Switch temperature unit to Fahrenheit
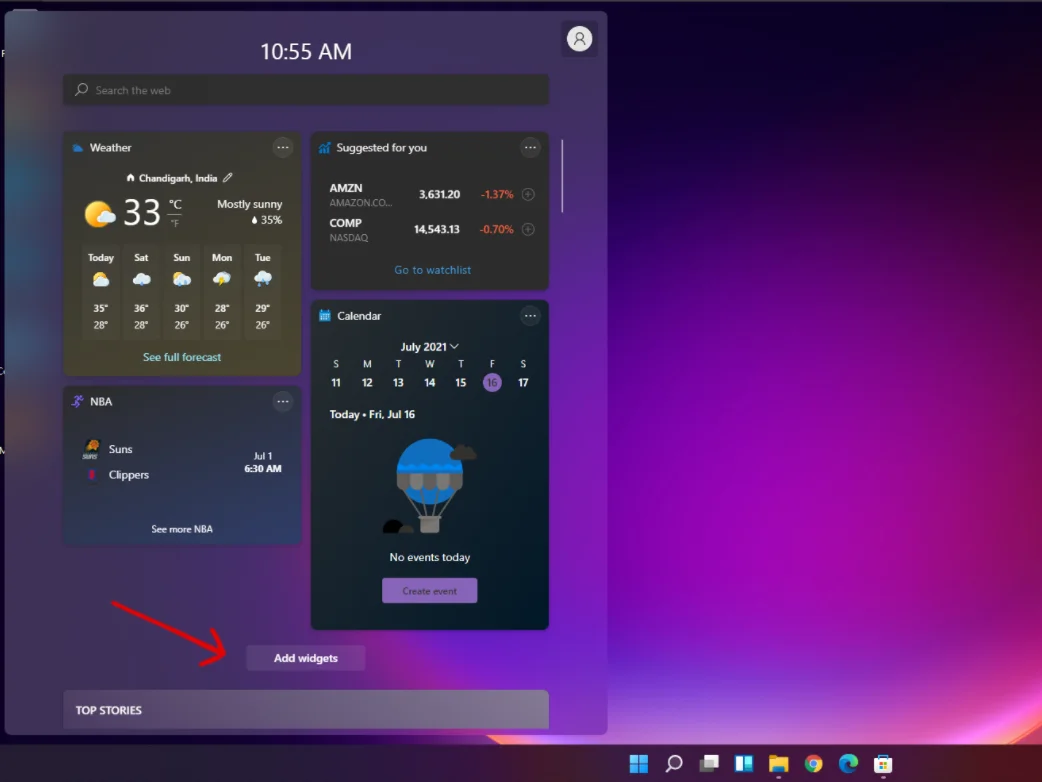Image resolution: width=1042 pixels, height=782 pixels. pyautogui.click(x=175, y=223)
